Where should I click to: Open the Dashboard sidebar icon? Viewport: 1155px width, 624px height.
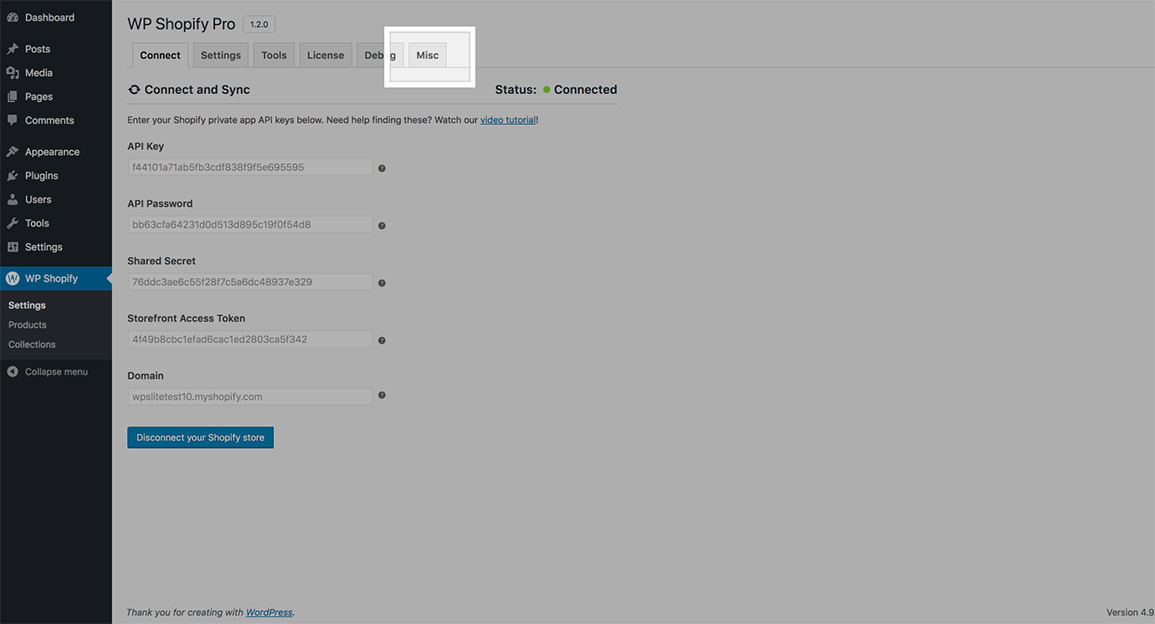[x=13, y=18]
